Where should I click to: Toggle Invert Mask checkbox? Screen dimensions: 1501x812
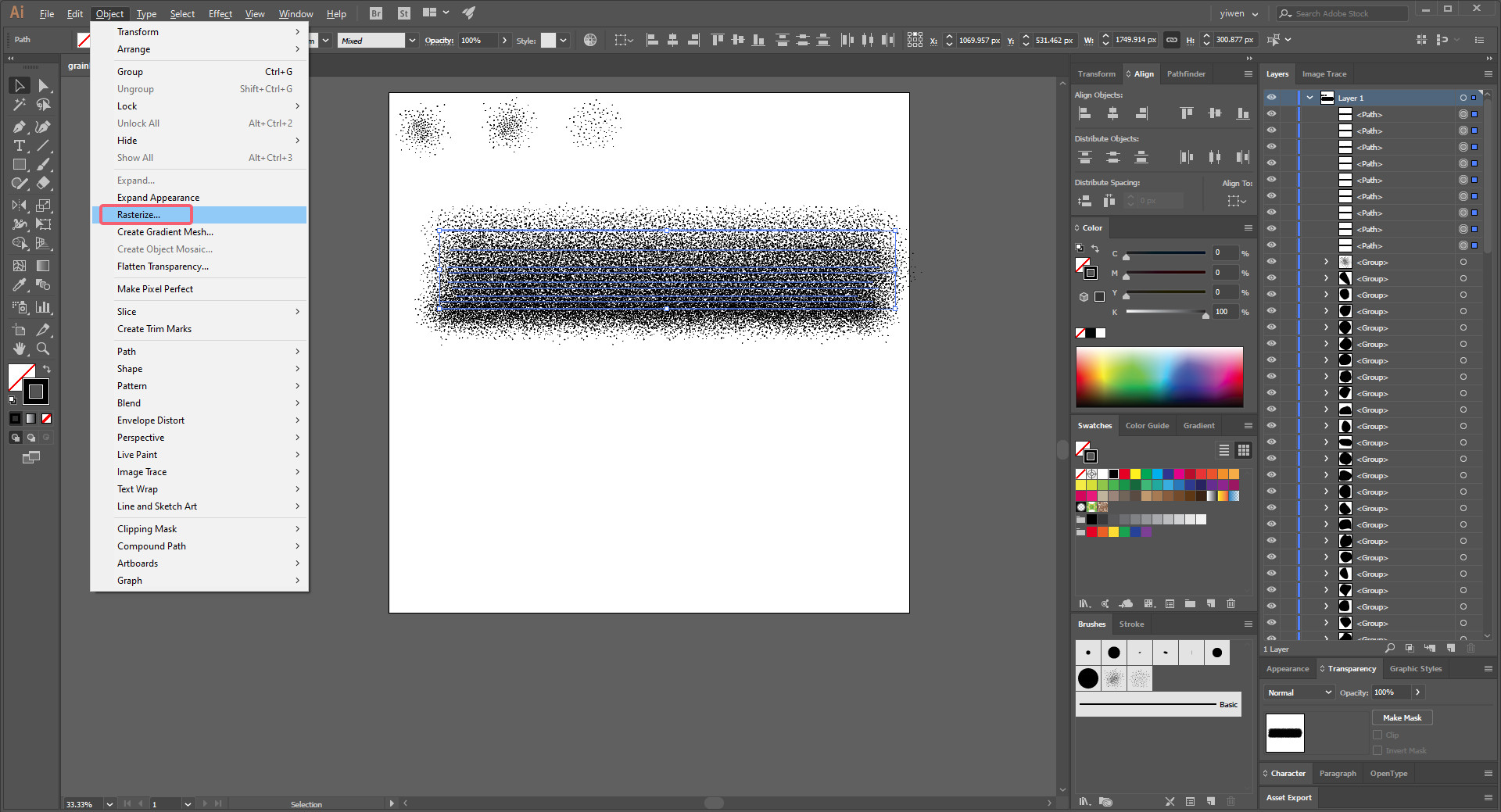click(x=1377, y=750)
